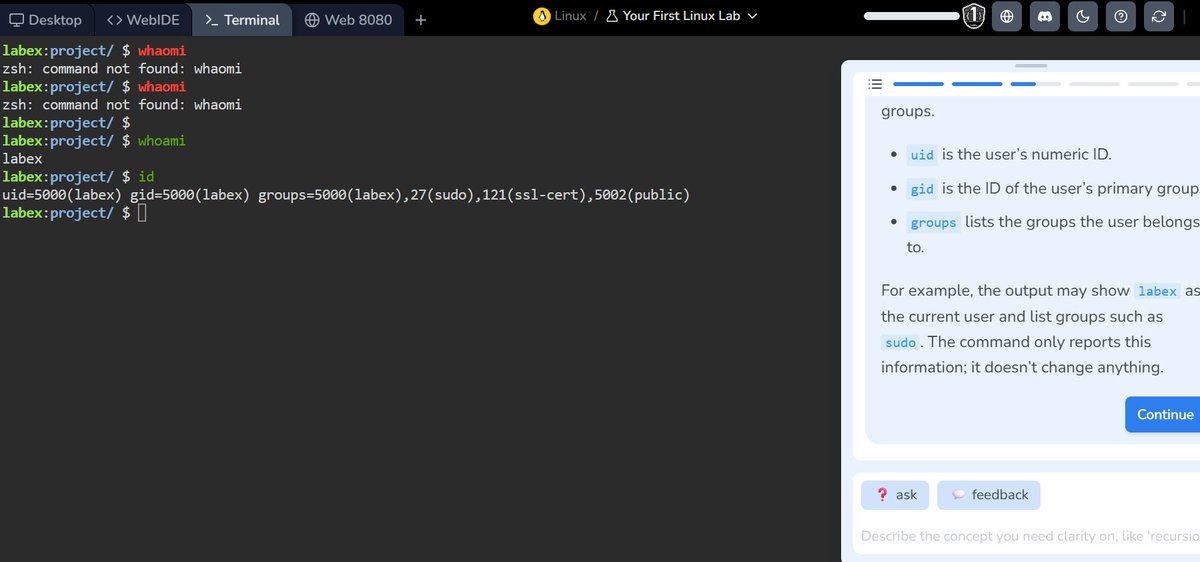Click the 'labex' code label in guide
This screenshot has width=1200, height=562.
[x=1157, y=291]
